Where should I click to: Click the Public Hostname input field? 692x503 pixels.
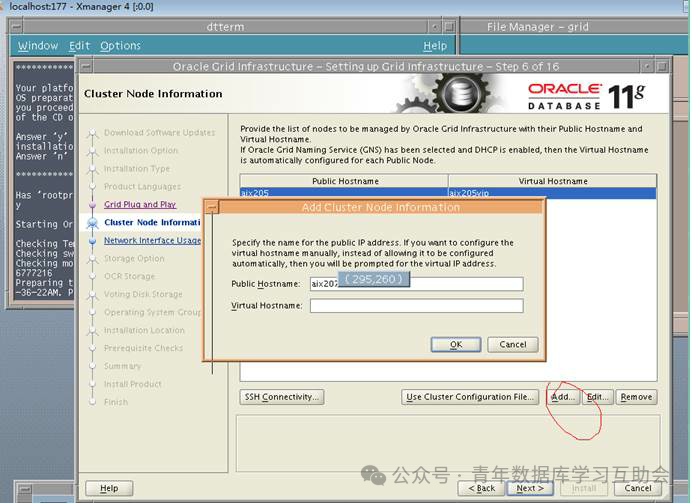tap(417, 284)
